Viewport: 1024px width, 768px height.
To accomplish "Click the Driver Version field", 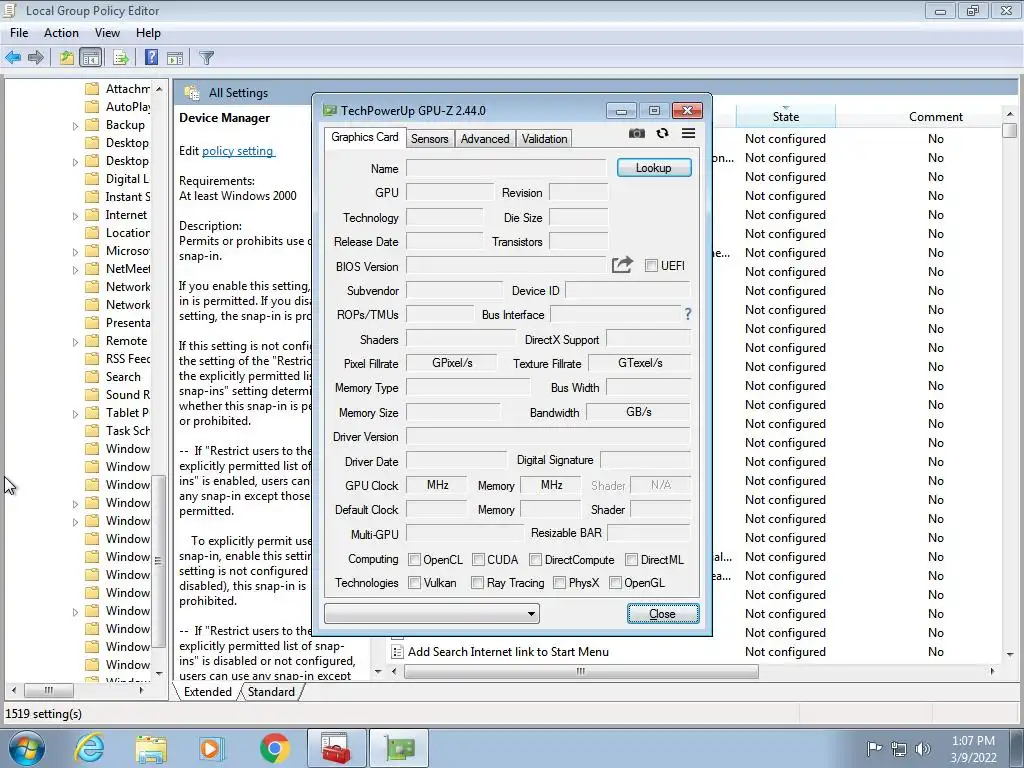I will [x=548, y=436].
